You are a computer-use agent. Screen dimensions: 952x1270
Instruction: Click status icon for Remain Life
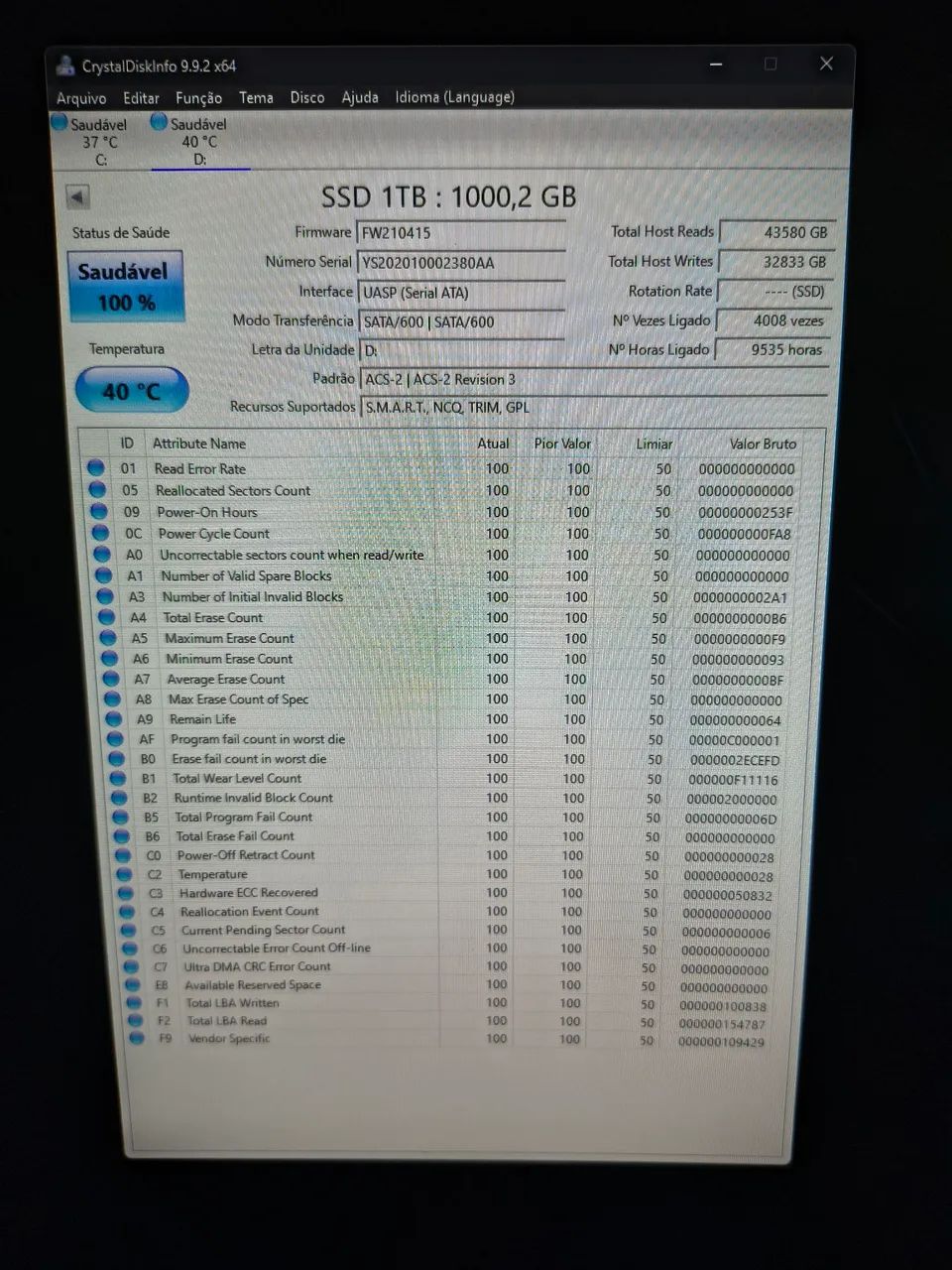114,719
